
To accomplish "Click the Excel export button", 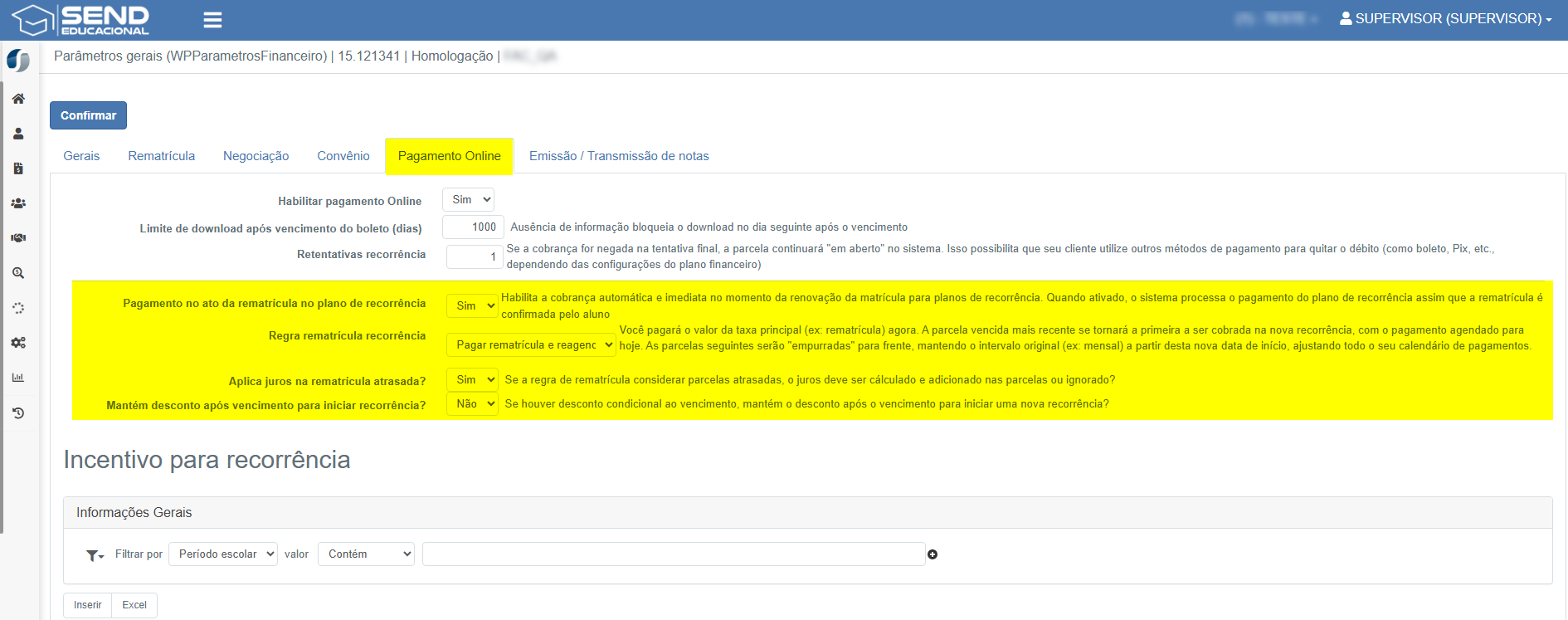I will [x=134, y=605].
